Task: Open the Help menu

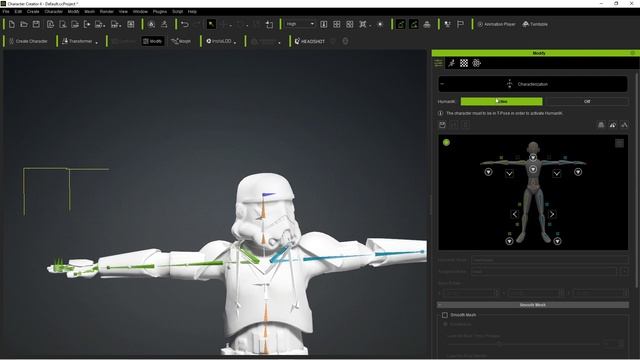Action: 192,11
